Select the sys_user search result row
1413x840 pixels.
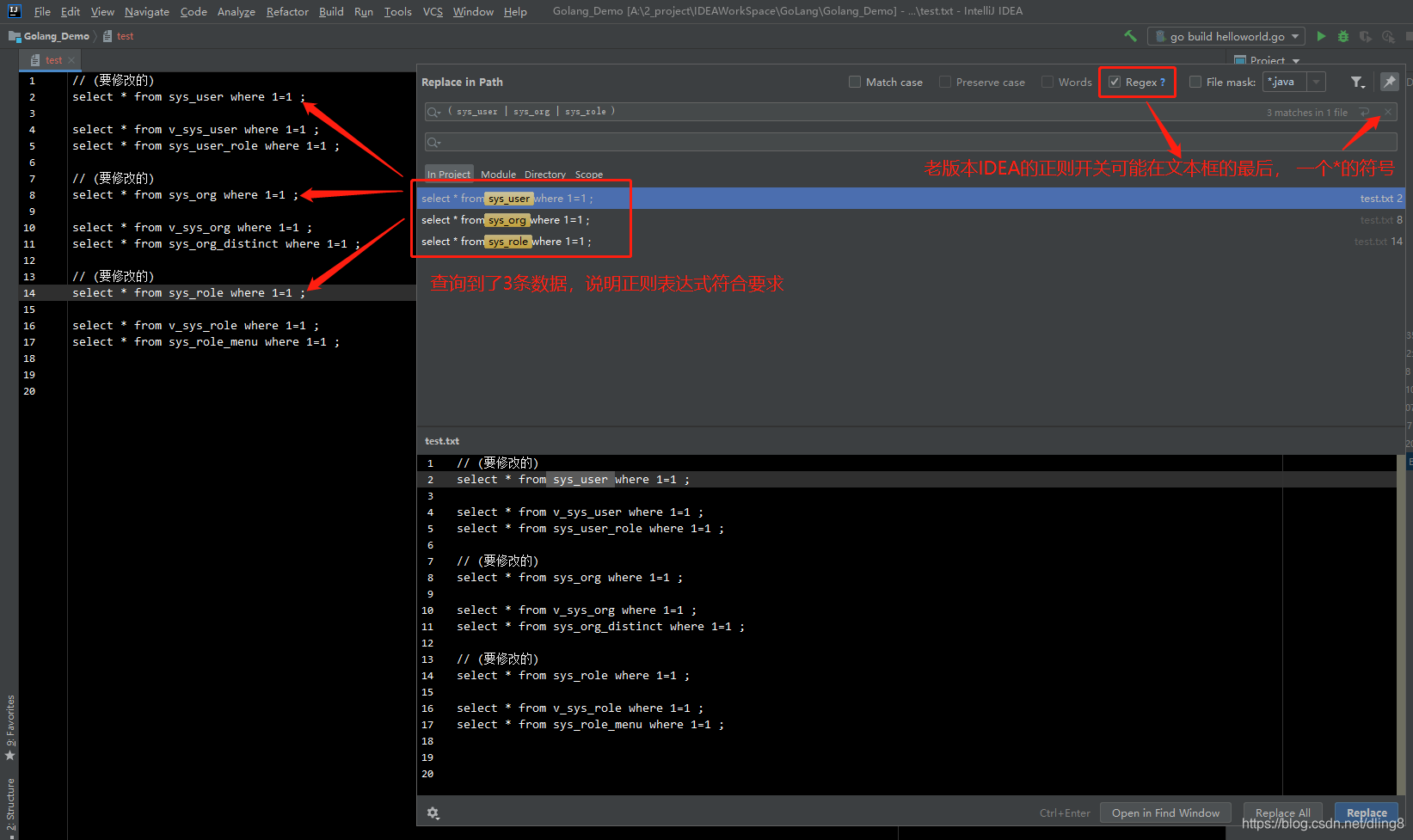pyautogui.click(x=911, y=198)
